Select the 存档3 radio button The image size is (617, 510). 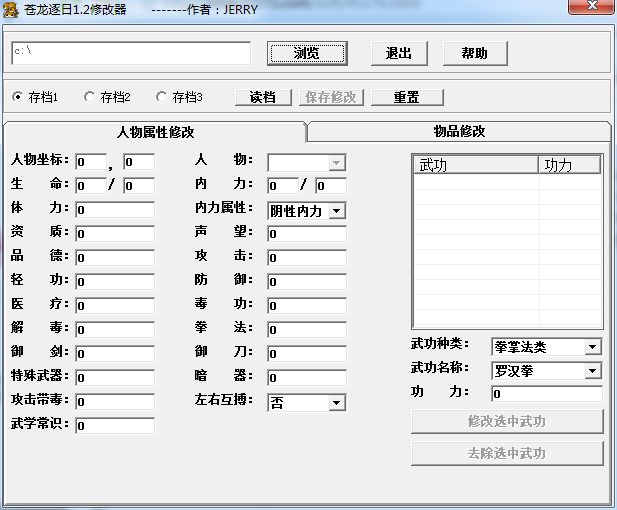162,97
